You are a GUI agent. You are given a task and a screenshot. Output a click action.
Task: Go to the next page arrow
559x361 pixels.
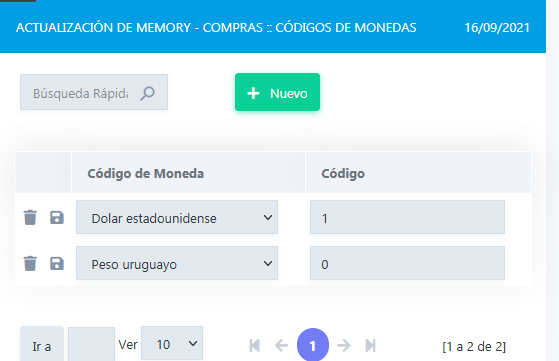tap(344, 345)
